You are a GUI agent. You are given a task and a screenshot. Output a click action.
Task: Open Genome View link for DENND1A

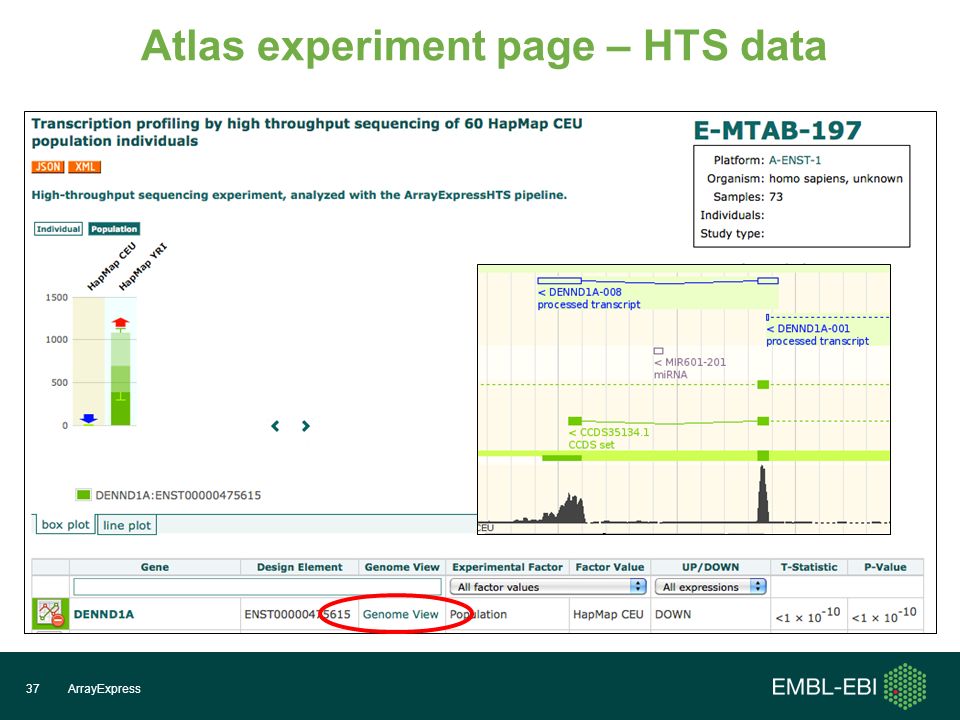pyautogui.click(x=400, y=614)
